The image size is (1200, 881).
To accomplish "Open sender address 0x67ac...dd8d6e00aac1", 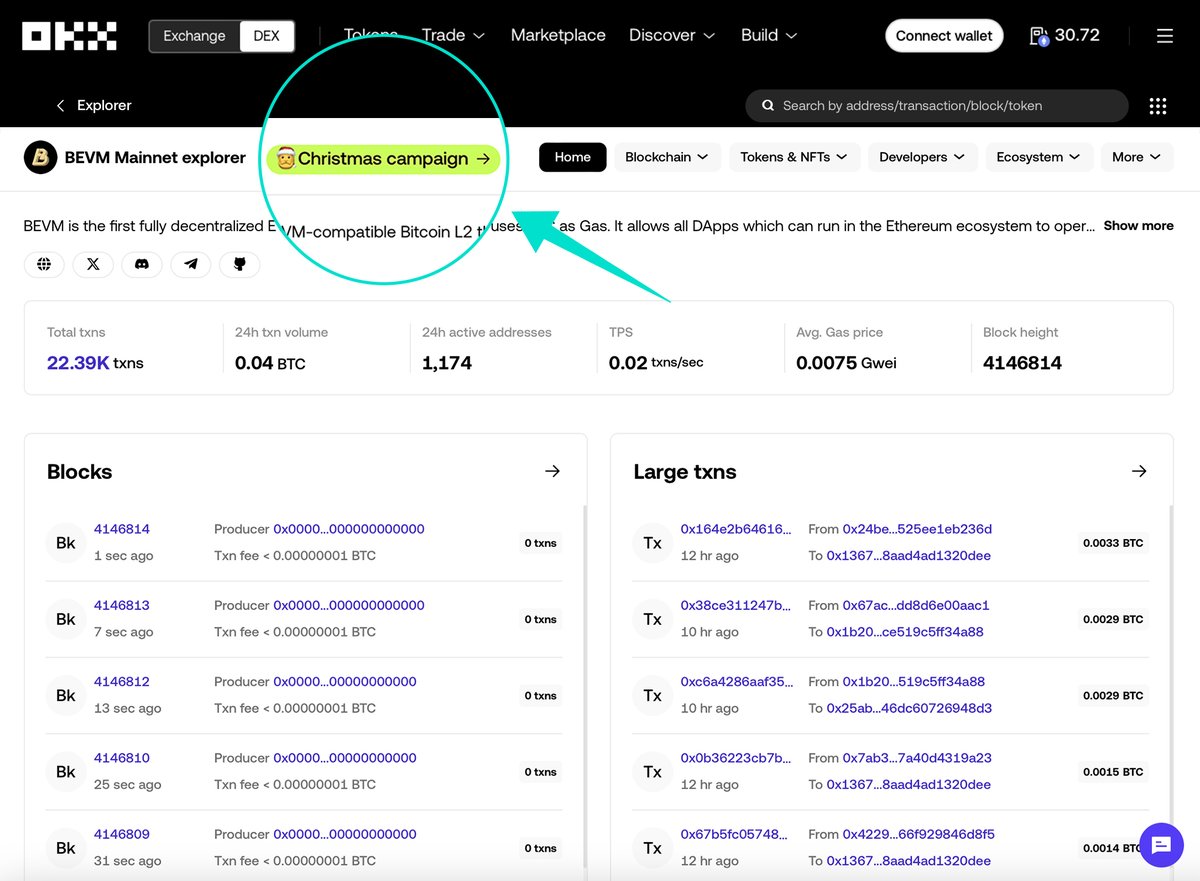I will pyautogui.click(x=916, y=605).
